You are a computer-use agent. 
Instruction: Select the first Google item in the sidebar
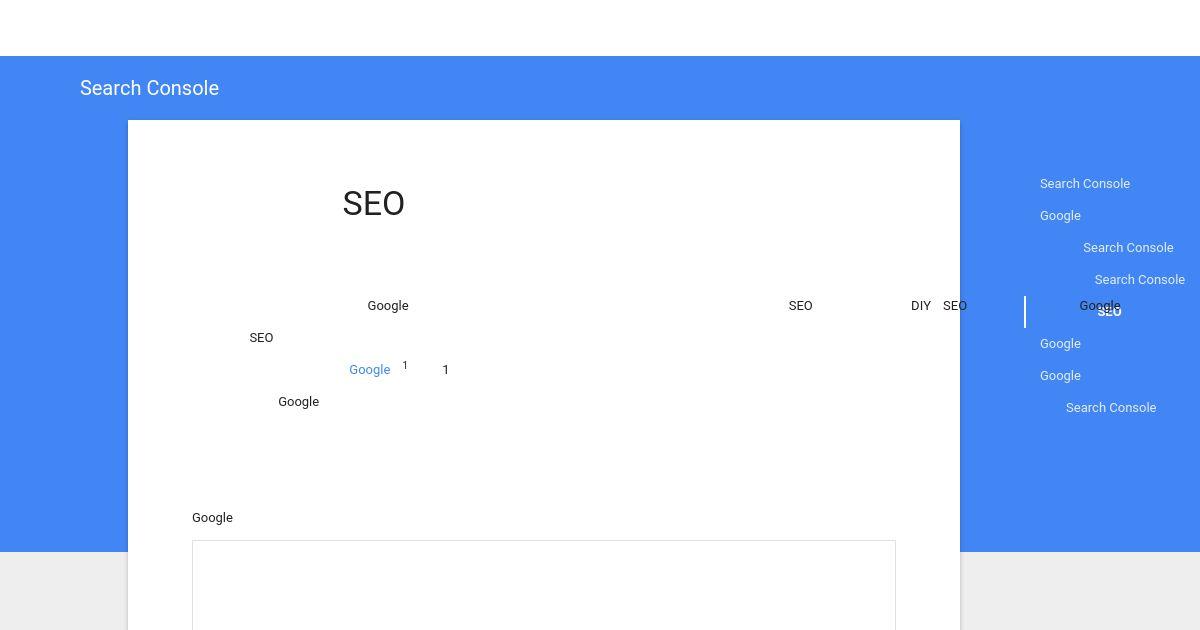[x=1060, y=216]
